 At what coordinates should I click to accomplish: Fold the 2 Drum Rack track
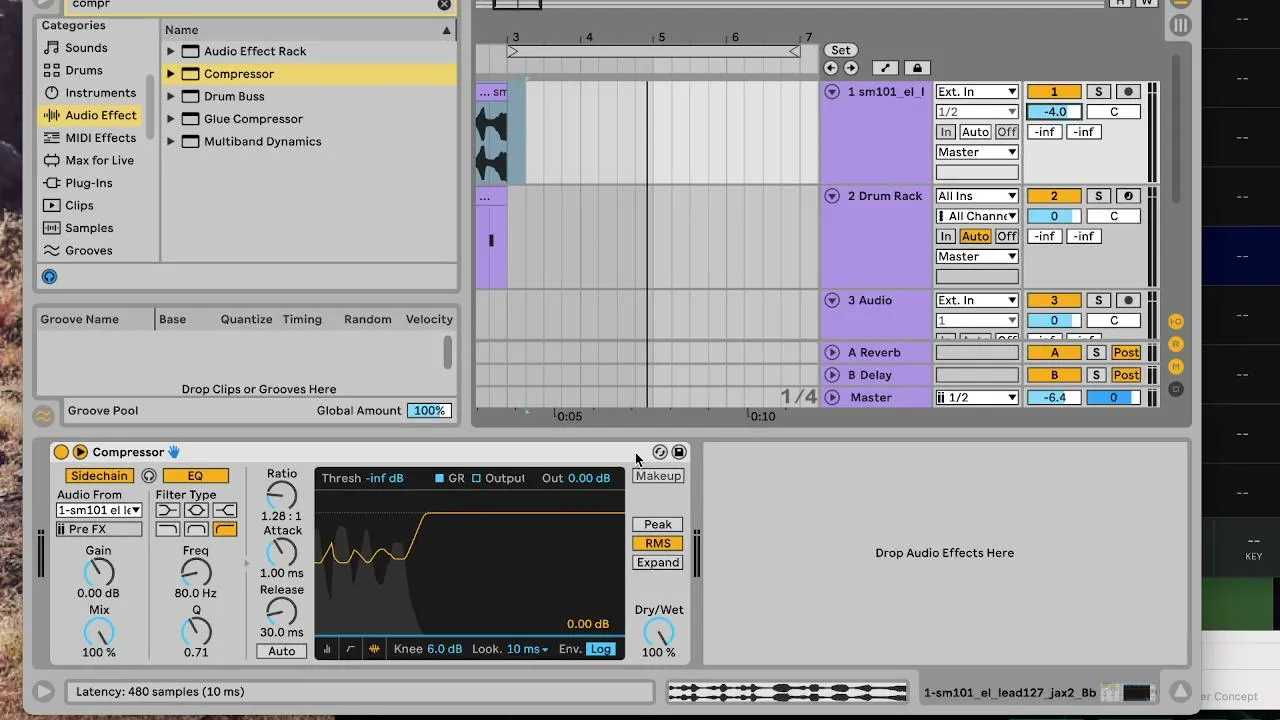pos(832,196)
